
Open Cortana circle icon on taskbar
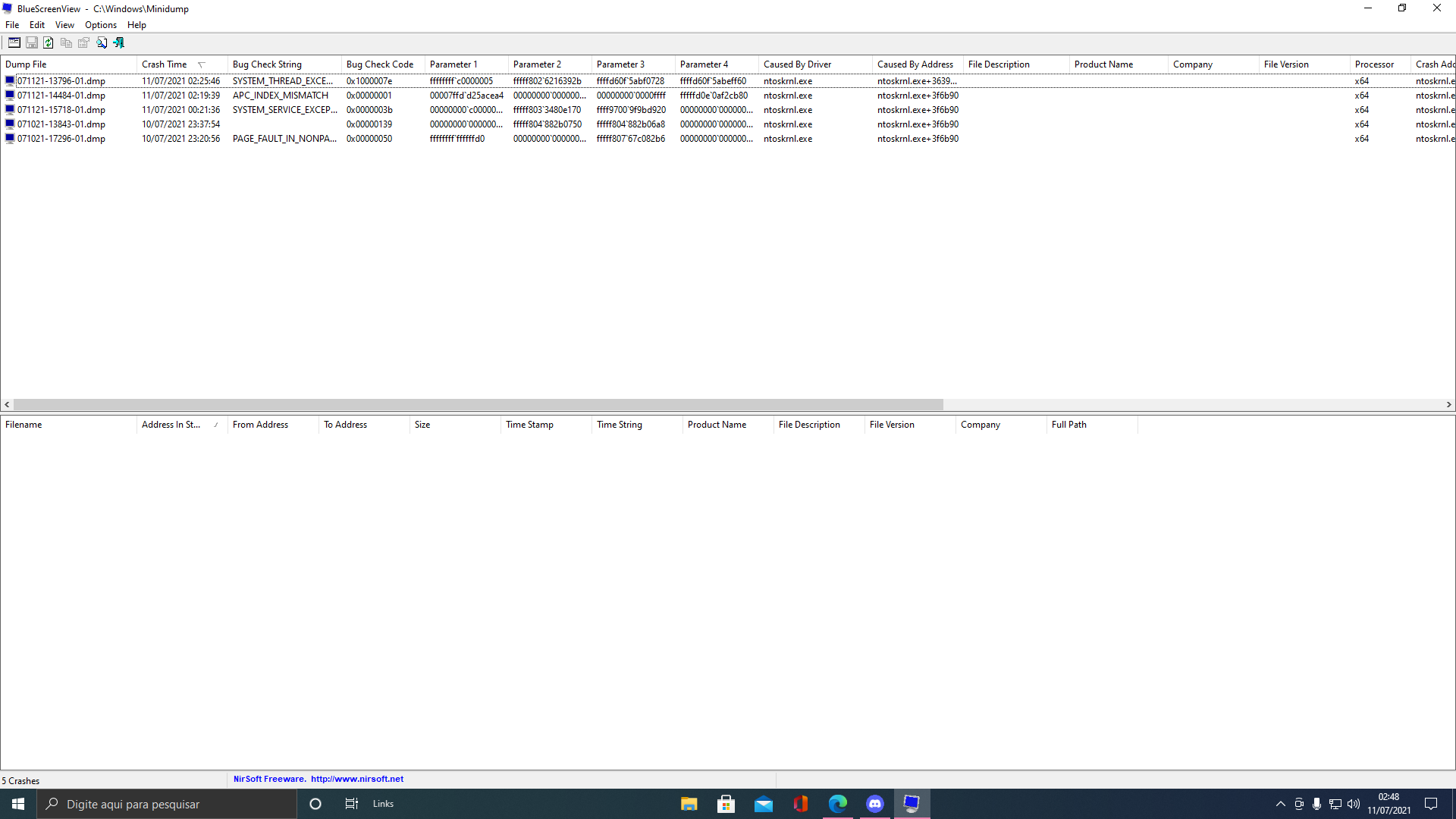315,804
